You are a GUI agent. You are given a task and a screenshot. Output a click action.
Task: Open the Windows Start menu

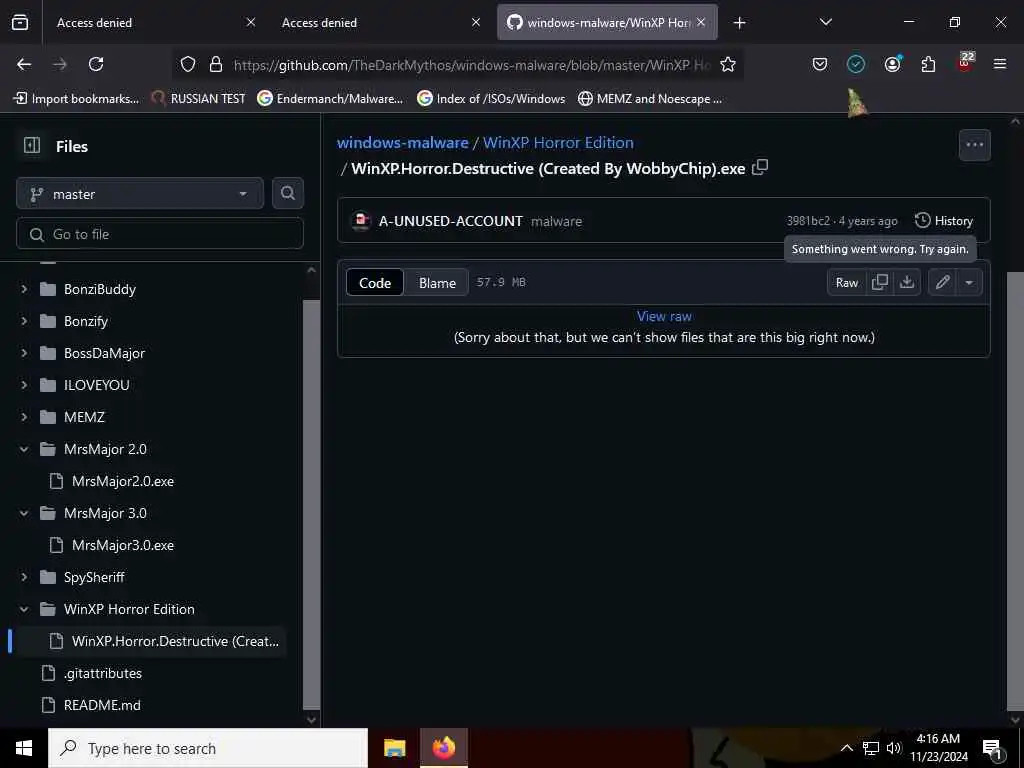(x=24, y=748)
